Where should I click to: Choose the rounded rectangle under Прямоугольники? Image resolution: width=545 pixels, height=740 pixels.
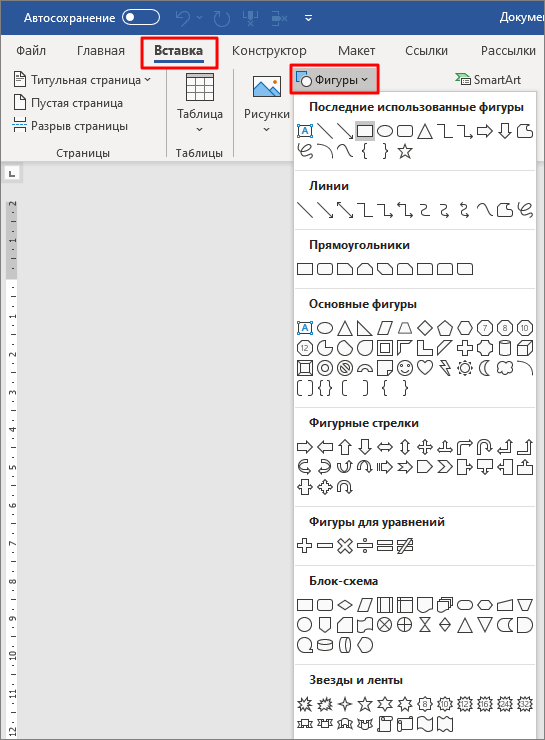[325, 269]
